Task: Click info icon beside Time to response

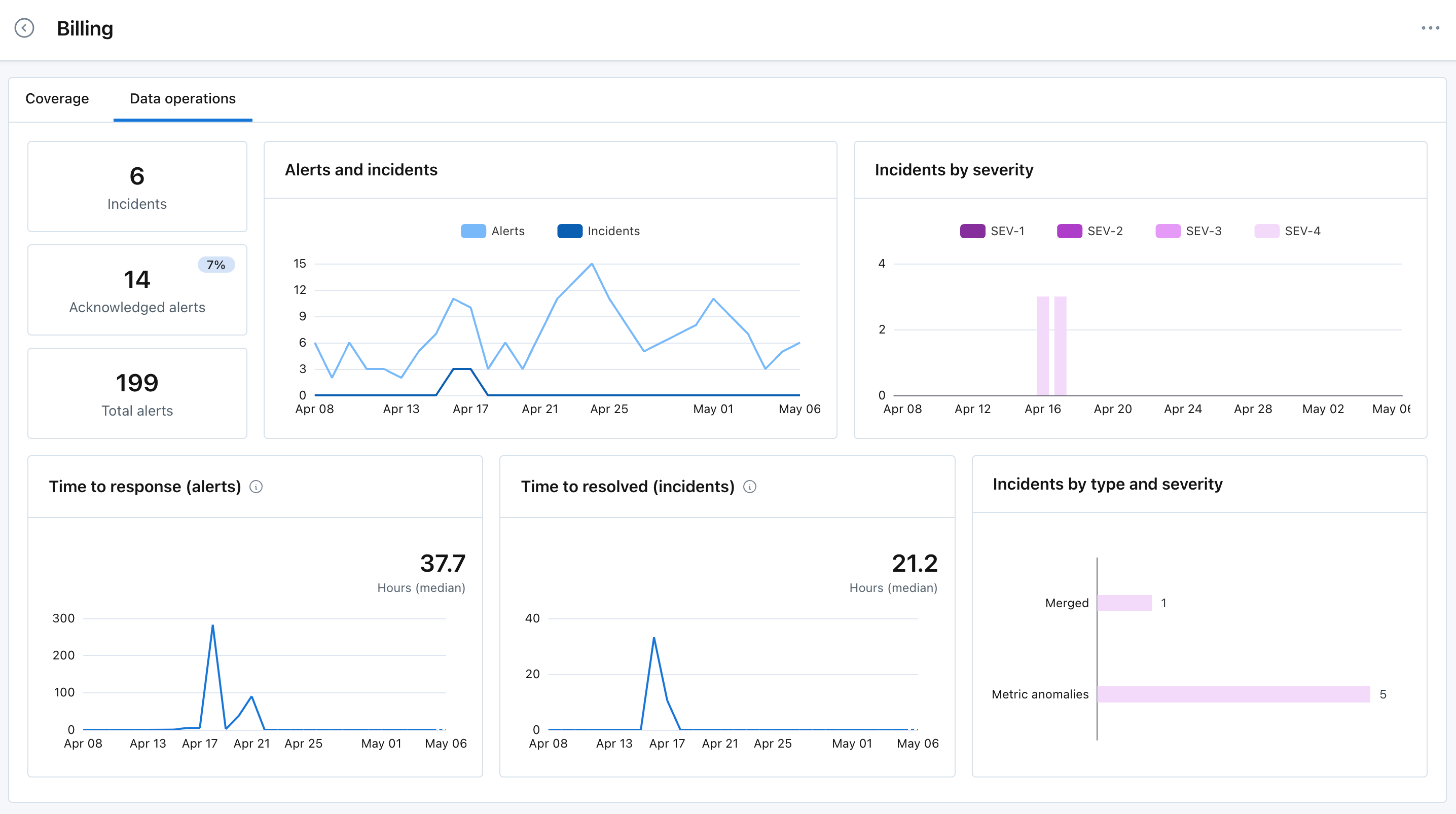Action: point(256,487)
